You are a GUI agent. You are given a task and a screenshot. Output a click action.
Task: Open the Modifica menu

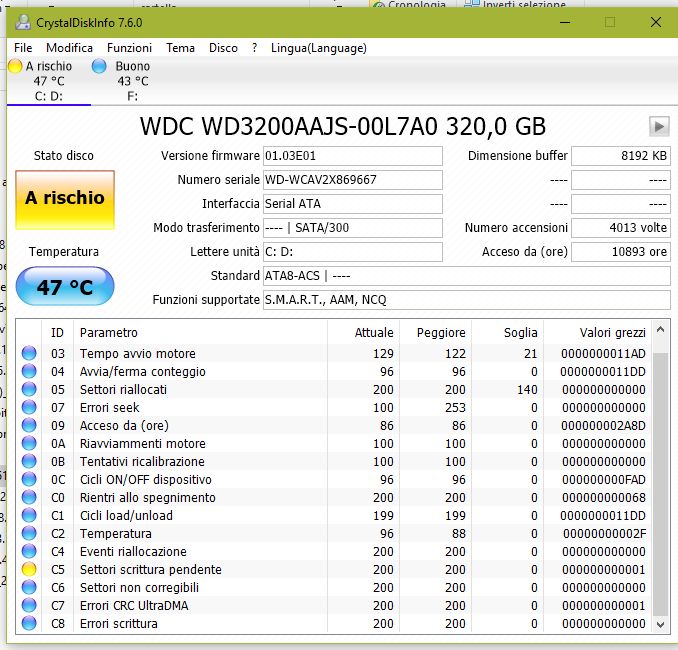(69, 48)
